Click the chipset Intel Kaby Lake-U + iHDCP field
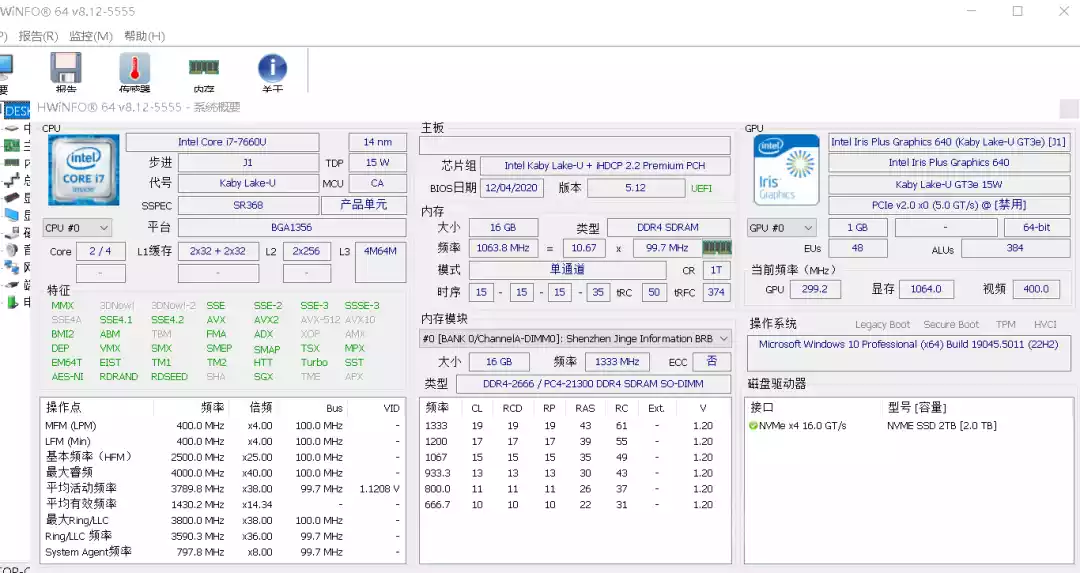1080x573 pixels. click(x=605, y=166)
